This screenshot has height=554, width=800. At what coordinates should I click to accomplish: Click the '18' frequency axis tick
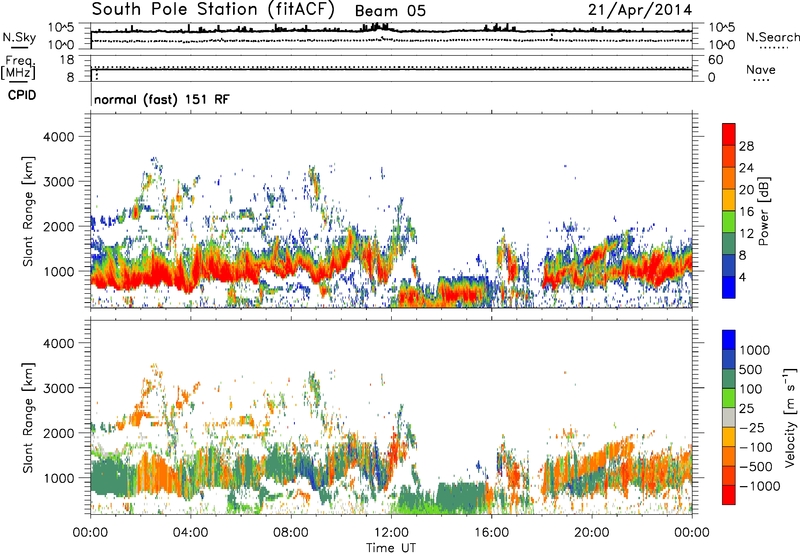pyautogui.click(x=67, y=60)
